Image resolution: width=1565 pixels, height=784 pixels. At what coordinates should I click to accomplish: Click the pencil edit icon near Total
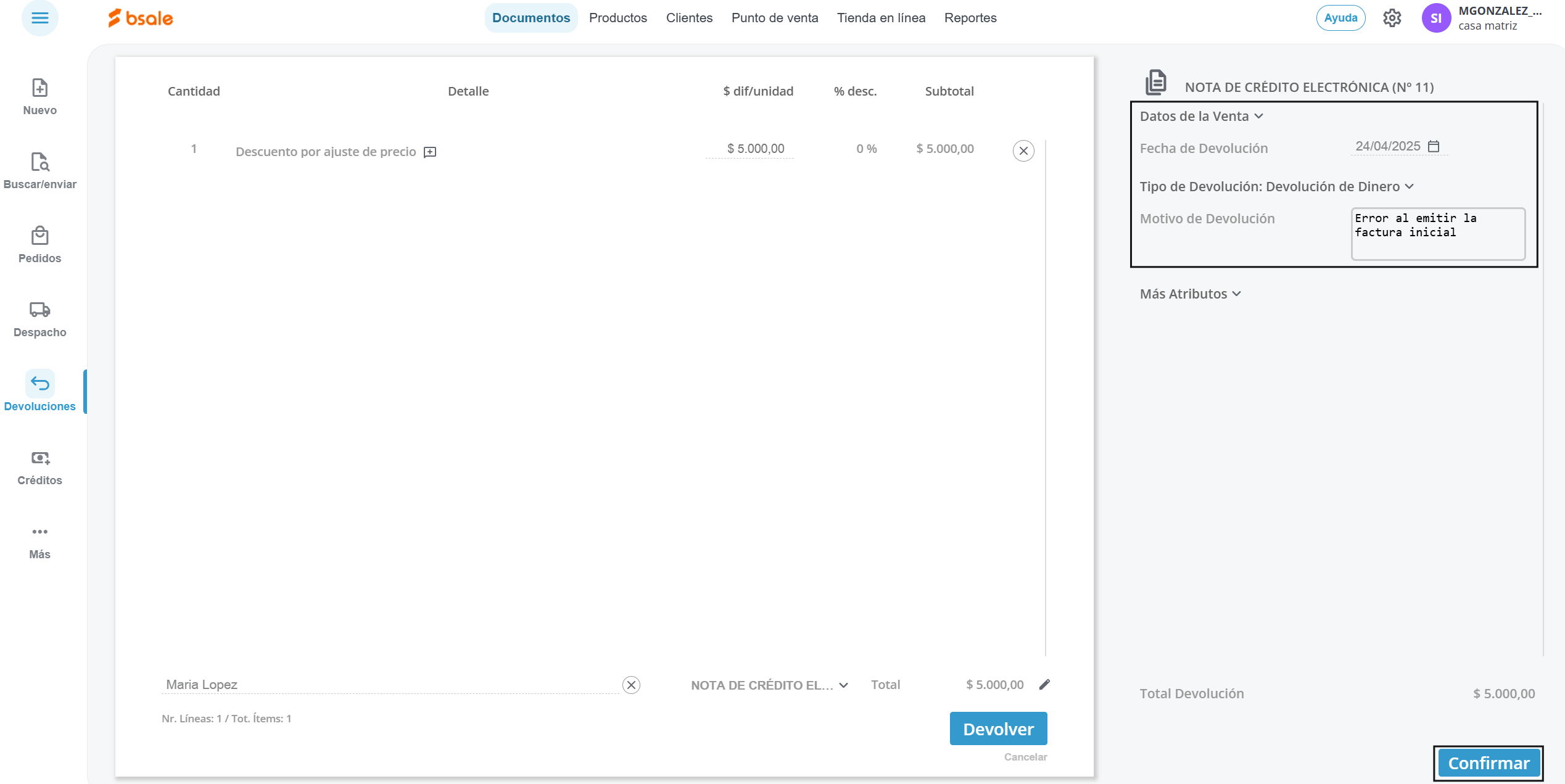click(1044, 685)
